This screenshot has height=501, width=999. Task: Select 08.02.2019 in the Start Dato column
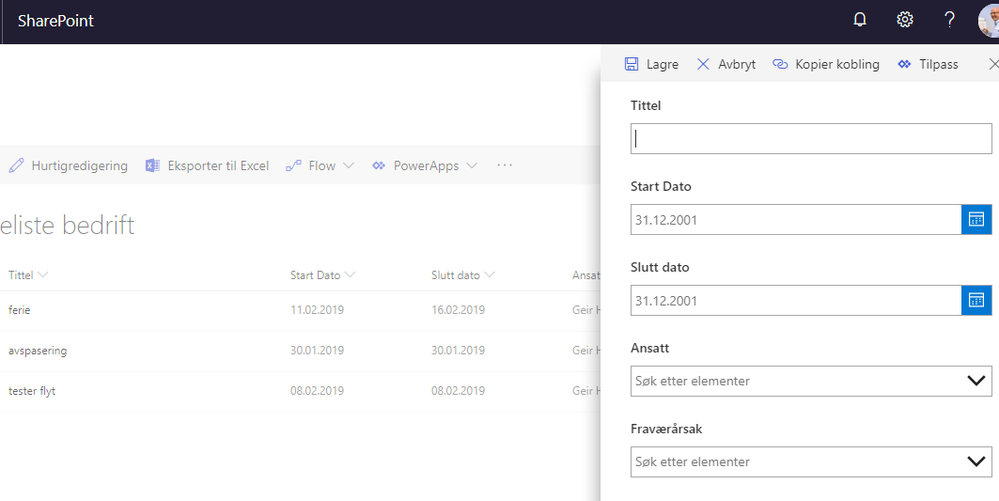point(317,391)
